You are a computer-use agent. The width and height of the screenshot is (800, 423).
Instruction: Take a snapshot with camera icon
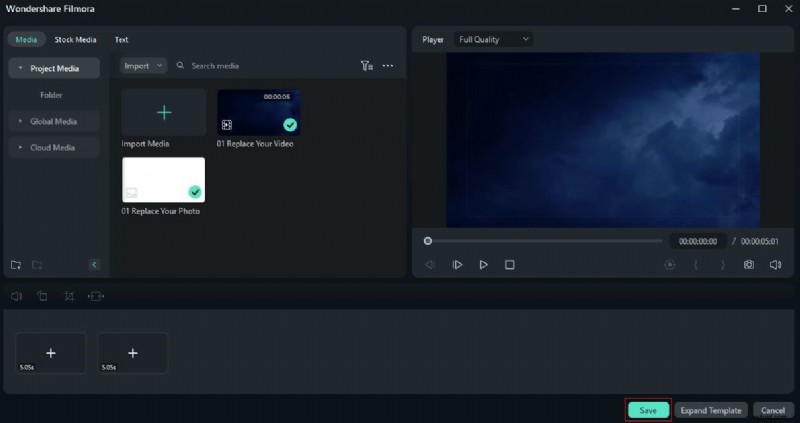[x=748, y=265]
